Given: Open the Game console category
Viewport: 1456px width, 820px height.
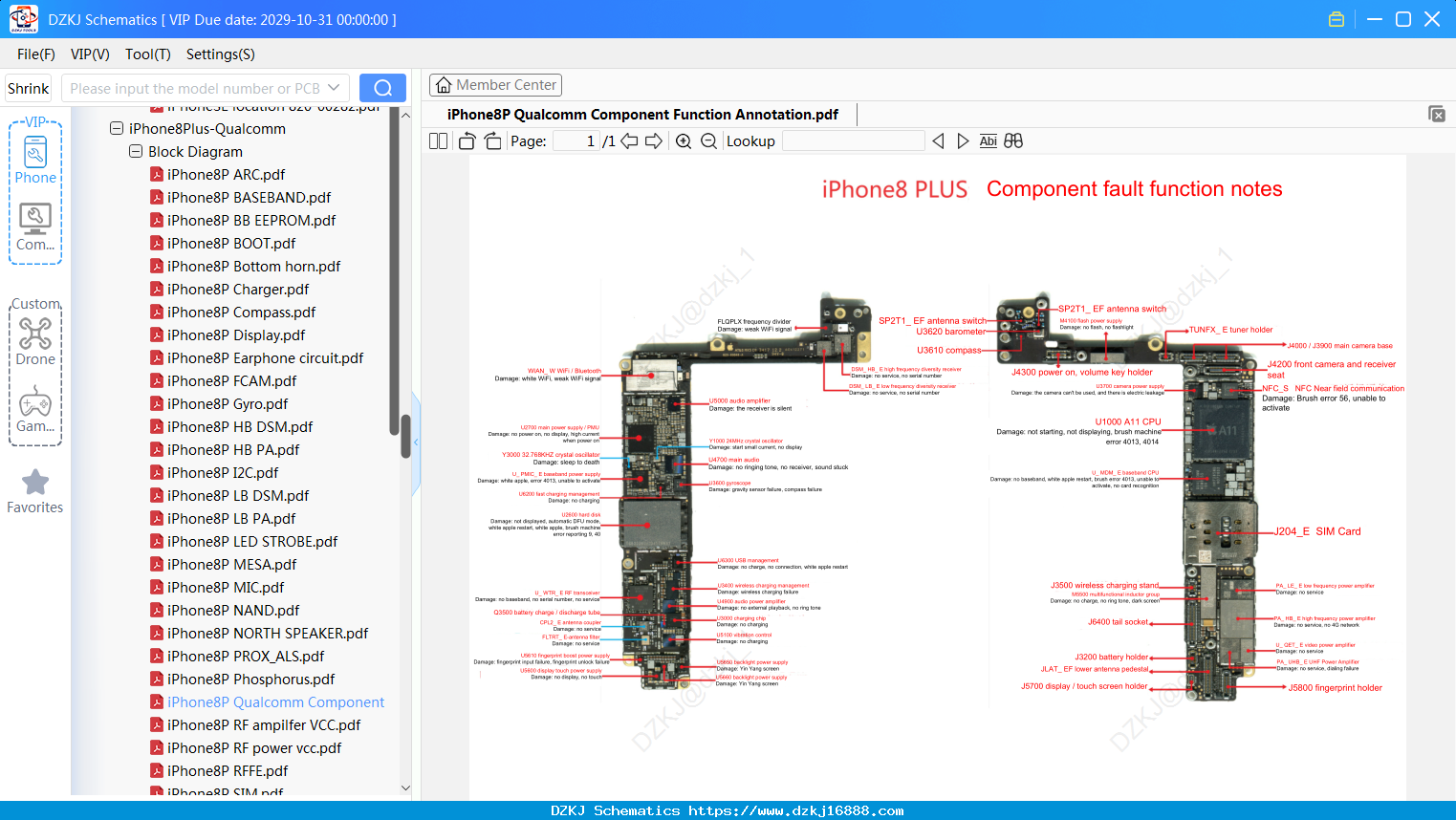Looking at the screenshot, I should coord(35,409).
